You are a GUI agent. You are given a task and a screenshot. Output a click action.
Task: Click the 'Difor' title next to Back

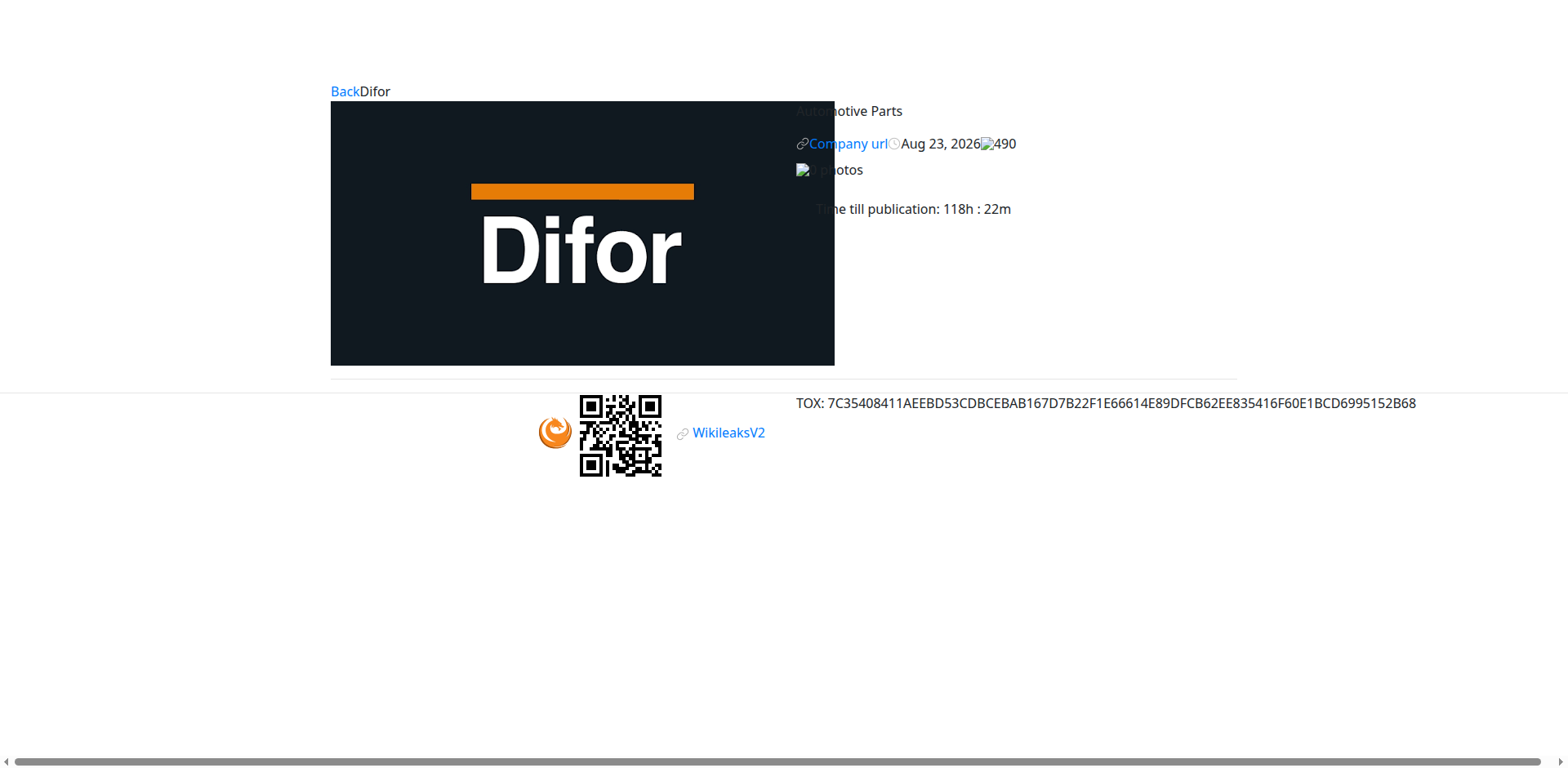(375, 91)
